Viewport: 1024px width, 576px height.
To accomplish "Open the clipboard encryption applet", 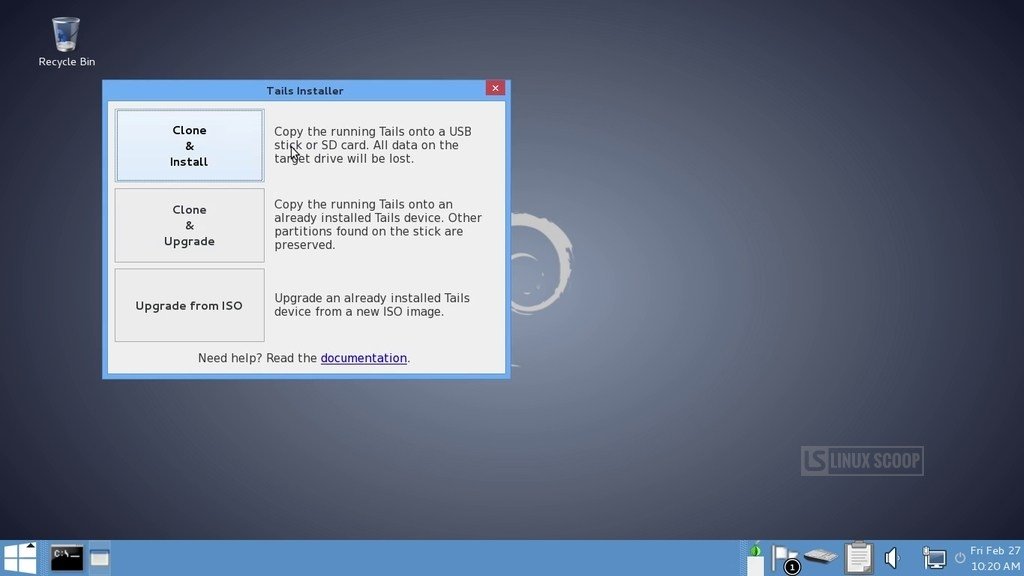I will point(858,558).
